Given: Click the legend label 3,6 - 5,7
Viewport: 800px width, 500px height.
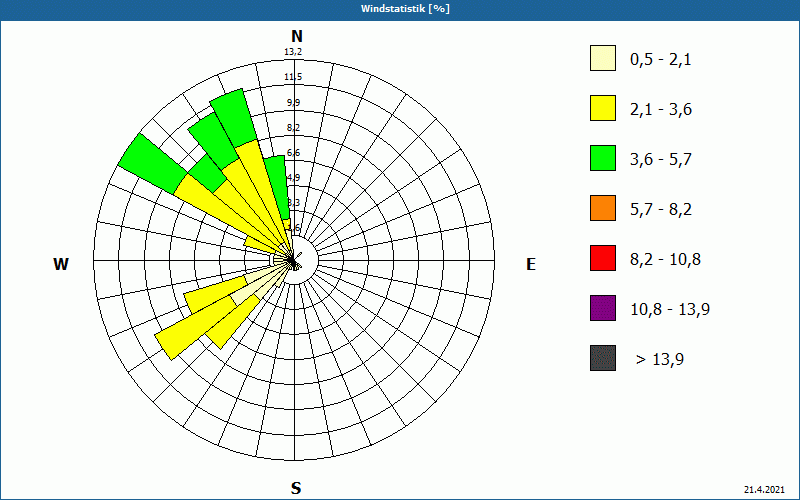Looking at the screenshot, I should pyautogui.click(x=661, y=160).
